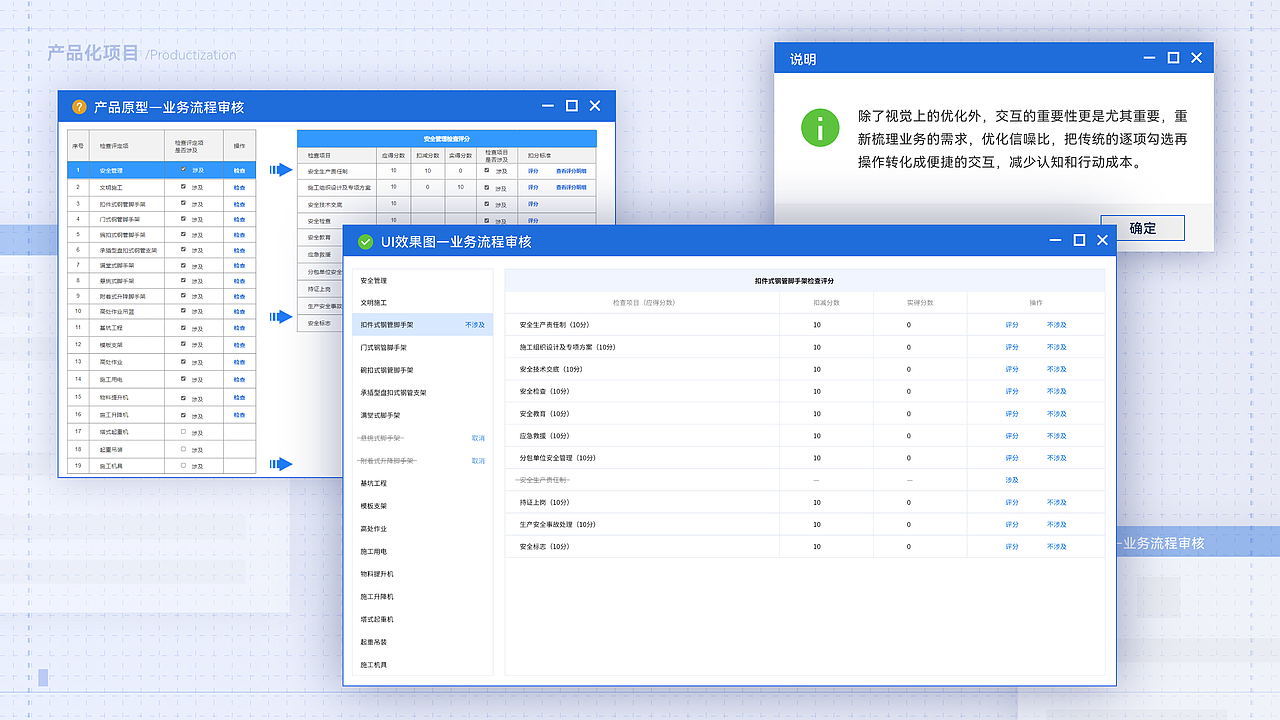Screen dimensions: 1280x720
Task: Minimize the UI效果图 window
Action: point(1055,240)
